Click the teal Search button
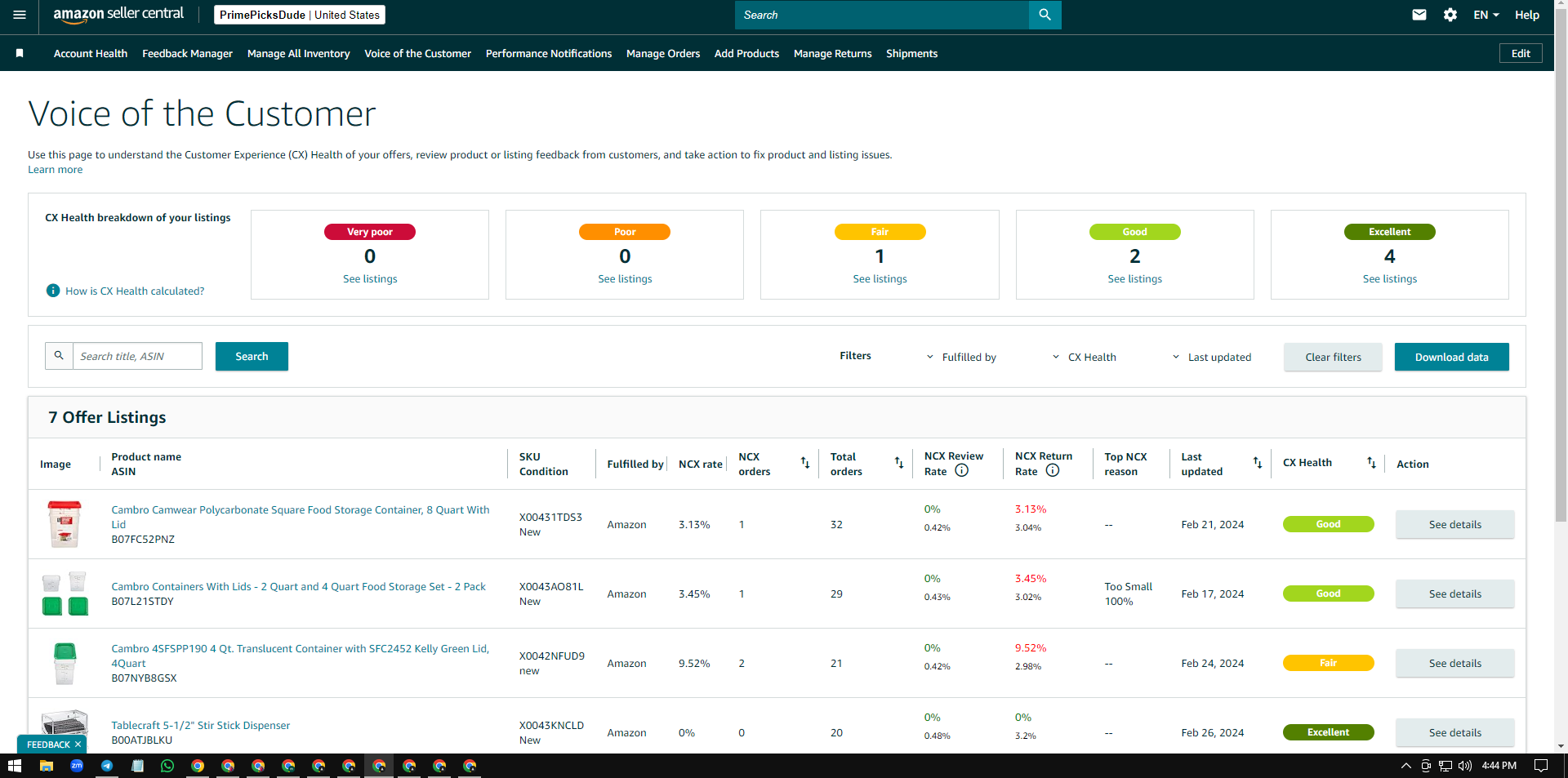Viewport: 1568px width, 778px height. tap(252, 356)
